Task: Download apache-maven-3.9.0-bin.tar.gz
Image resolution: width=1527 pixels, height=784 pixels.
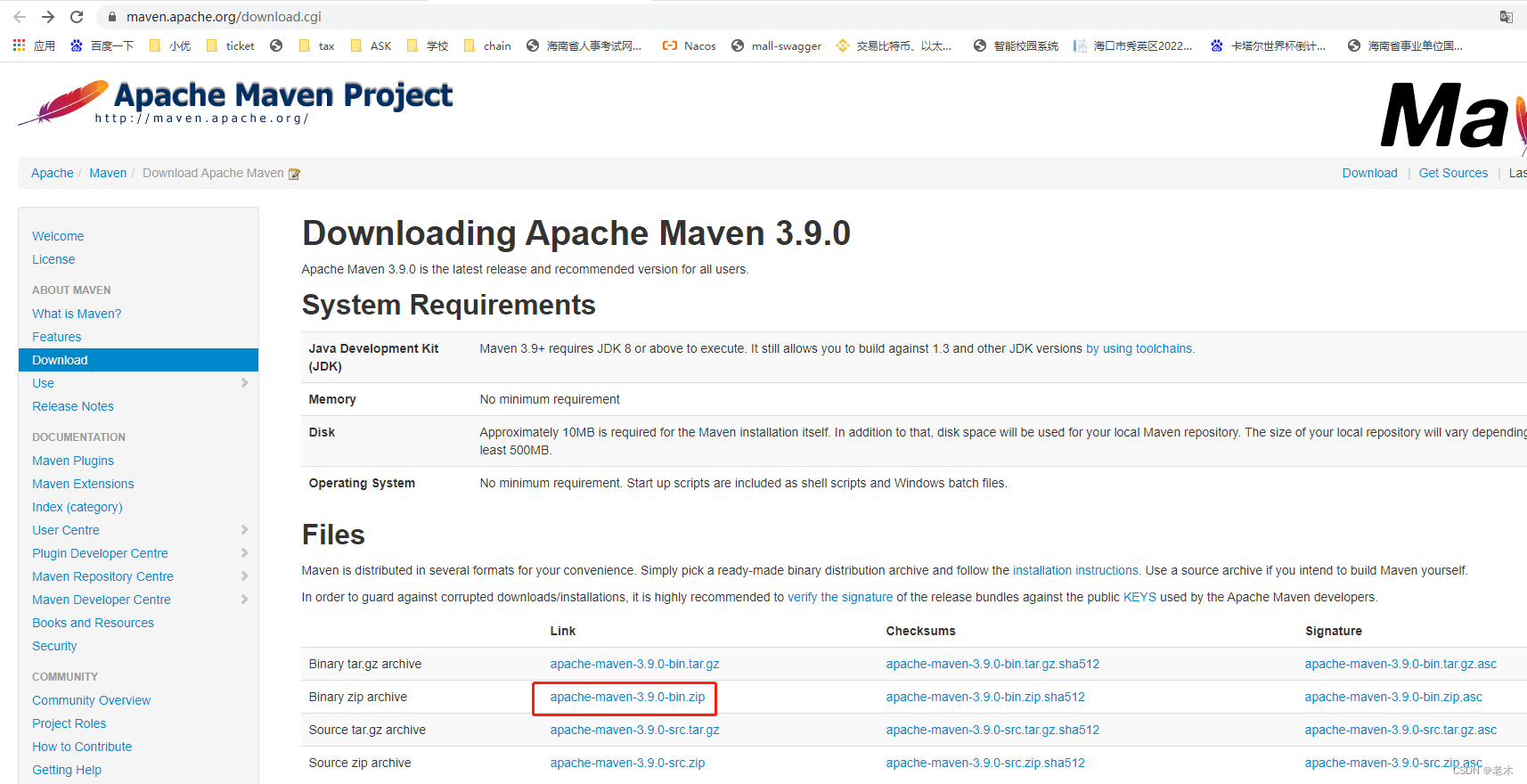Action: (634, 664)
